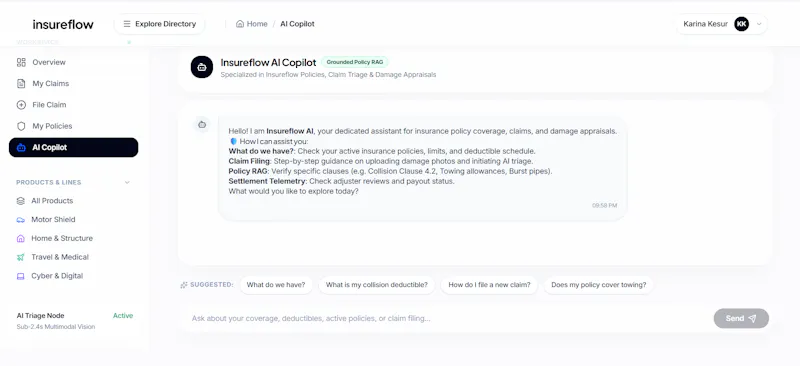
Task: Open My Claims page
Action: (x=73, y=84)
